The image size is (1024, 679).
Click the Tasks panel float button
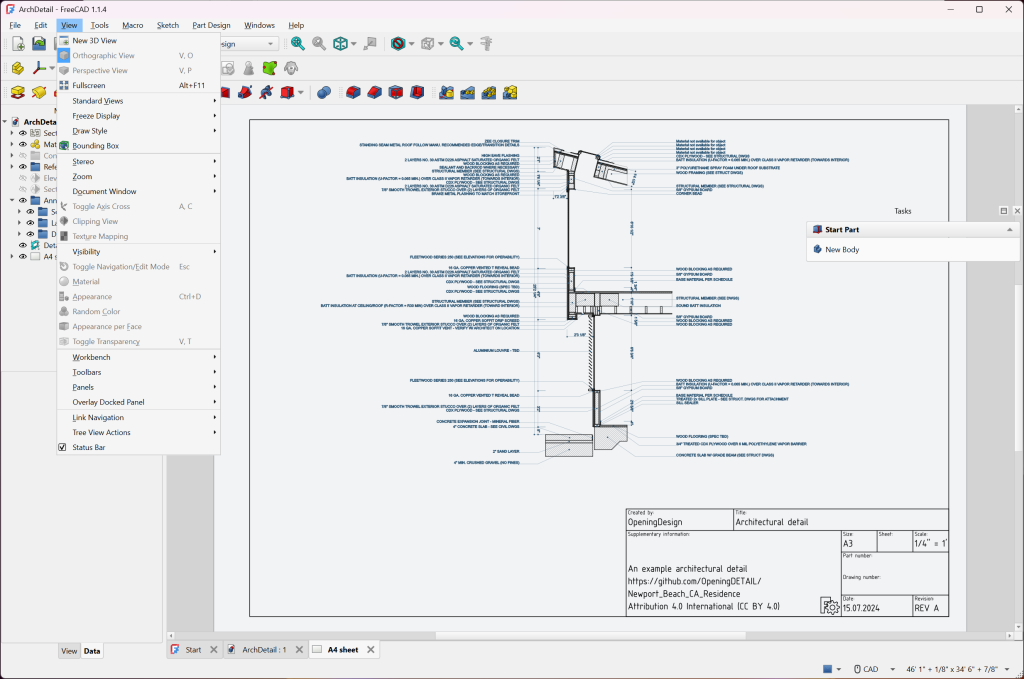[x=1004, y=211]
